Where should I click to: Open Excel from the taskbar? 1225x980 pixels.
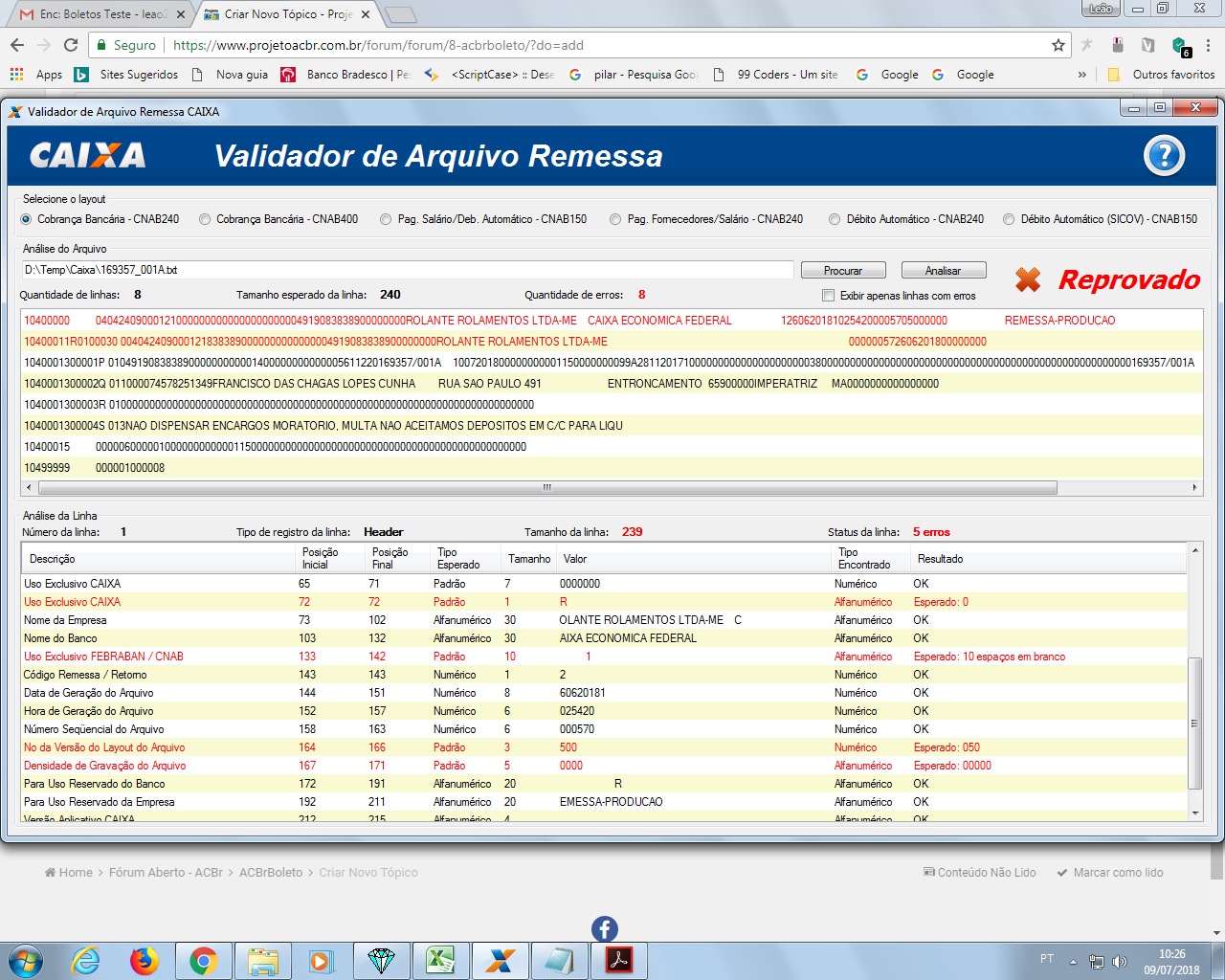(x=440, y=961)
